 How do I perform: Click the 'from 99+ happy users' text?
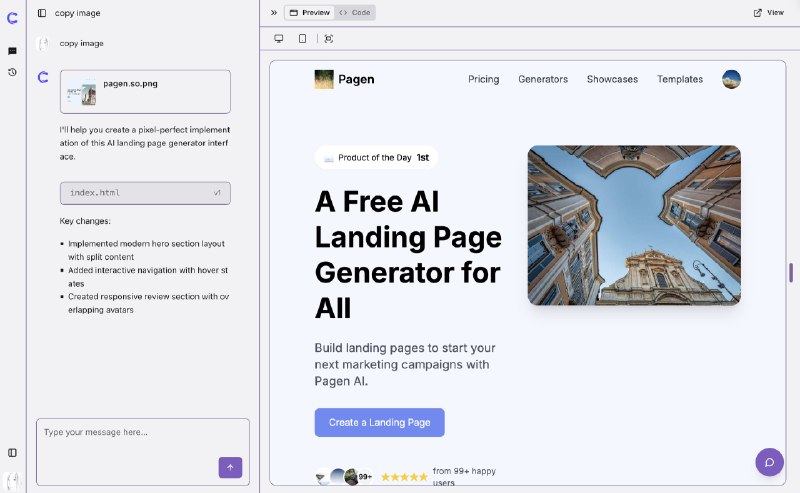(464, 477)
